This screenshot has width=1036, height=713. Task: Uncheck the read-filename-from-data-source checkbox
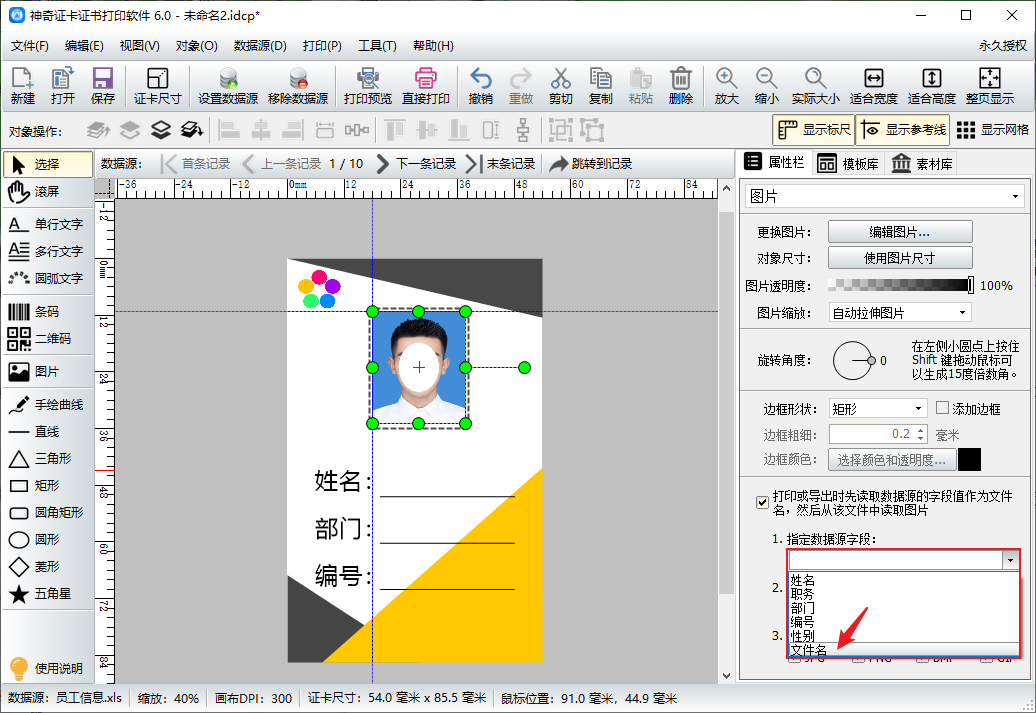pos(762,503)
